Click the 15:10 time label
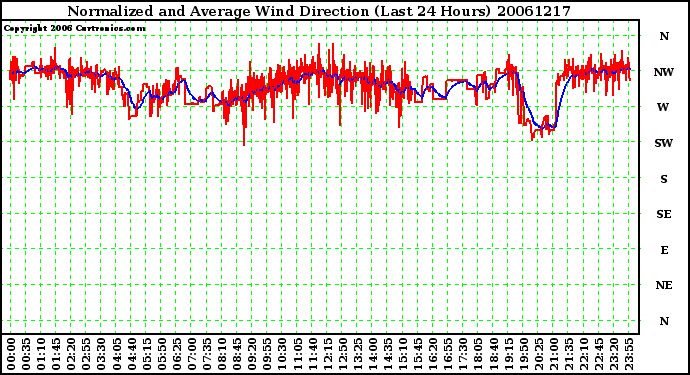This screenshot has height=375, width=690. coord(403,354)
